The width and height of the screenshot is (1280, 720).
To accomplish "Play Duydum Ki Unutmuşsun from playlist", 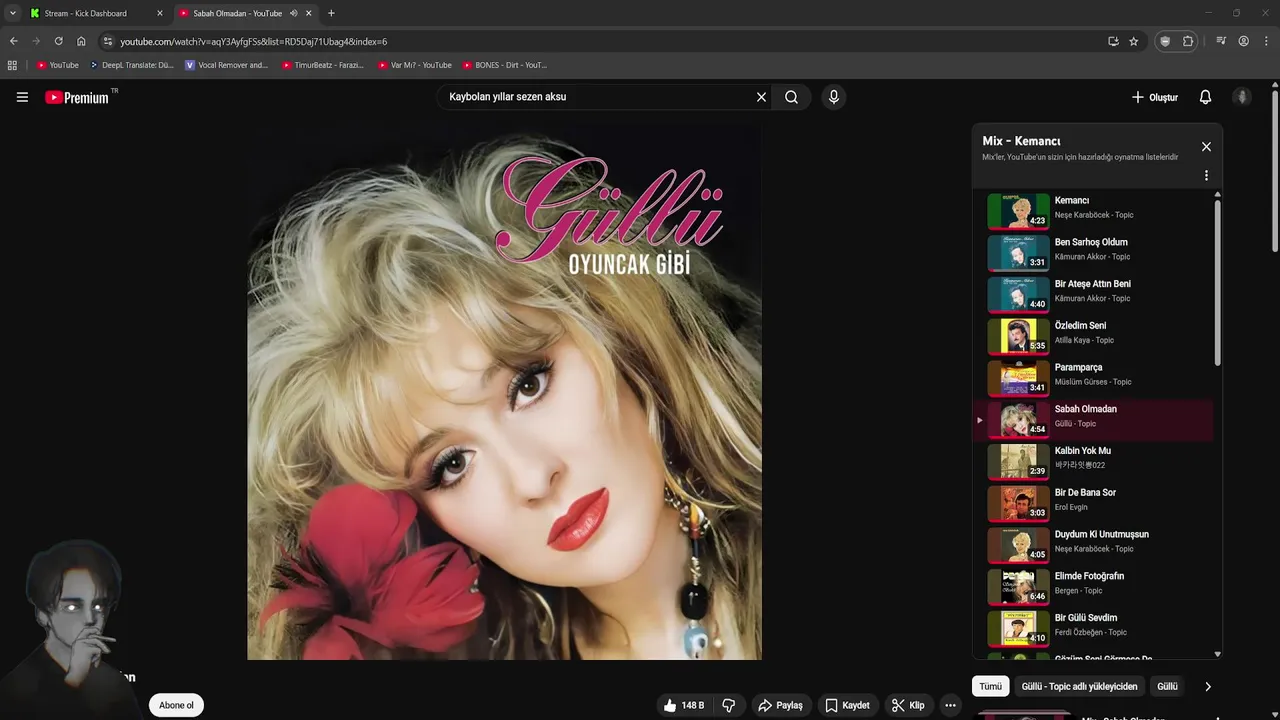I will coord(1093,545).
